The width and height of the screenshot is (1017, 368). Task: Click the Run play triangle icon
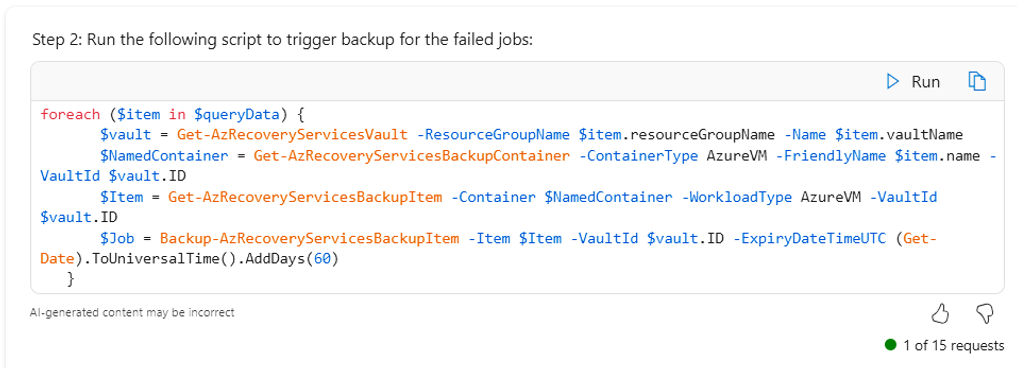[893, 81]
